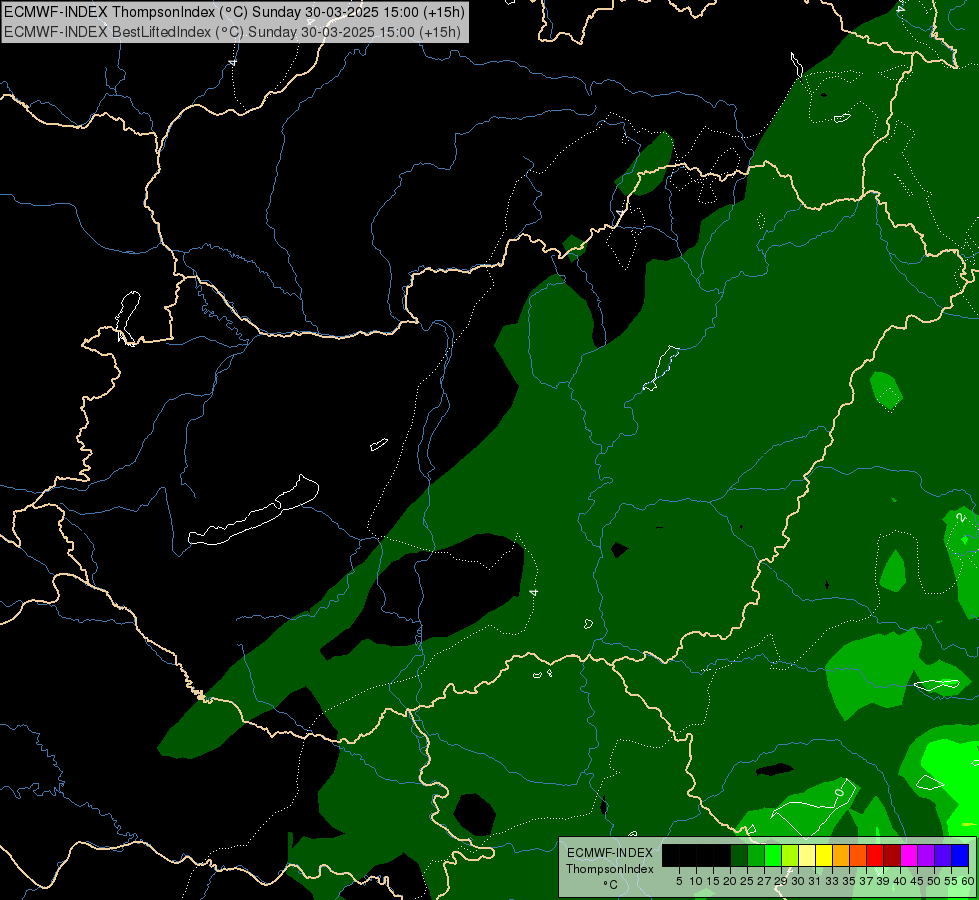Click the legend scale value '40'
This screenshot has height=900, width=979.
pos(900,881)
